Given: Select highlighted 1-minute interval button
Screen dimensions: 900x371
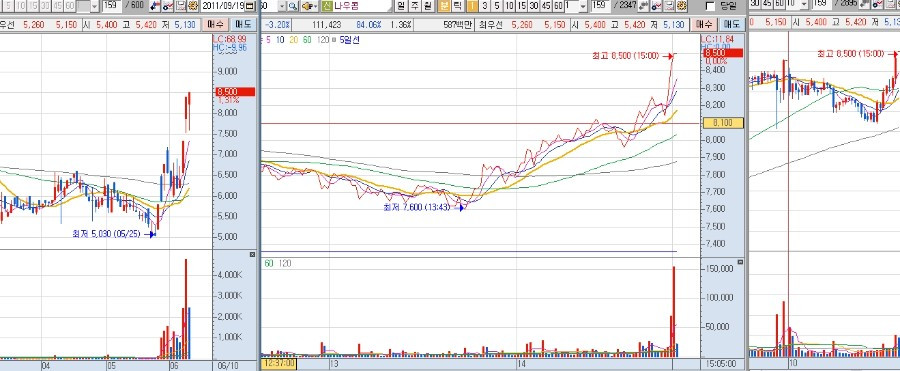Looking at the screenshot, I should 472,6.
